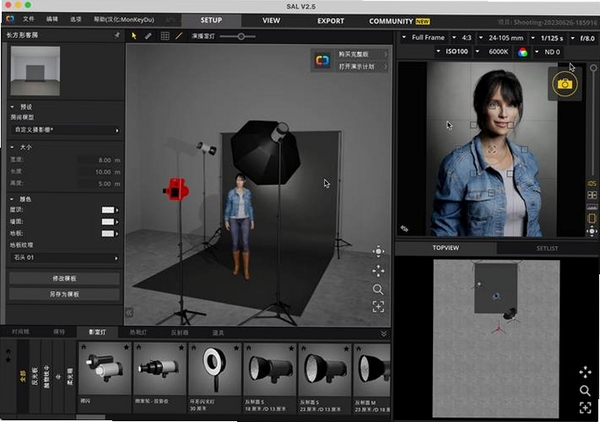The width and height of the screenshot is (600, 422).
Task: Open the color wheel white balance icon
Action: click(522, 52)
